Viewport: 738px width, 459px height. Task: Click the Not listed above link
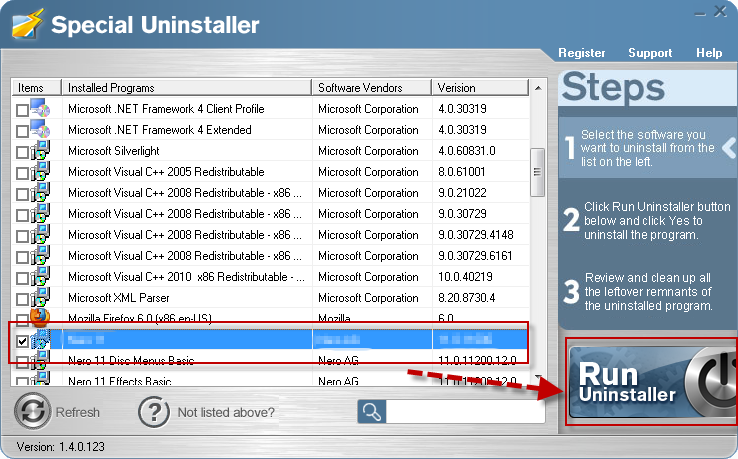coord(226,412)
